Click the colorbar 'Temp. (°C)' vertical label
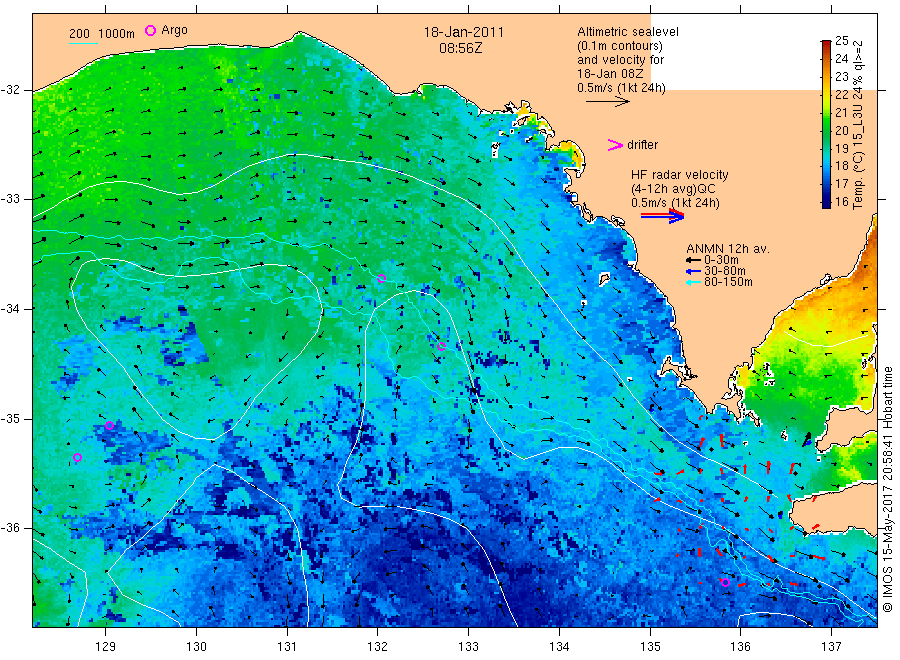900x660 pixels. tap(858, 181)
